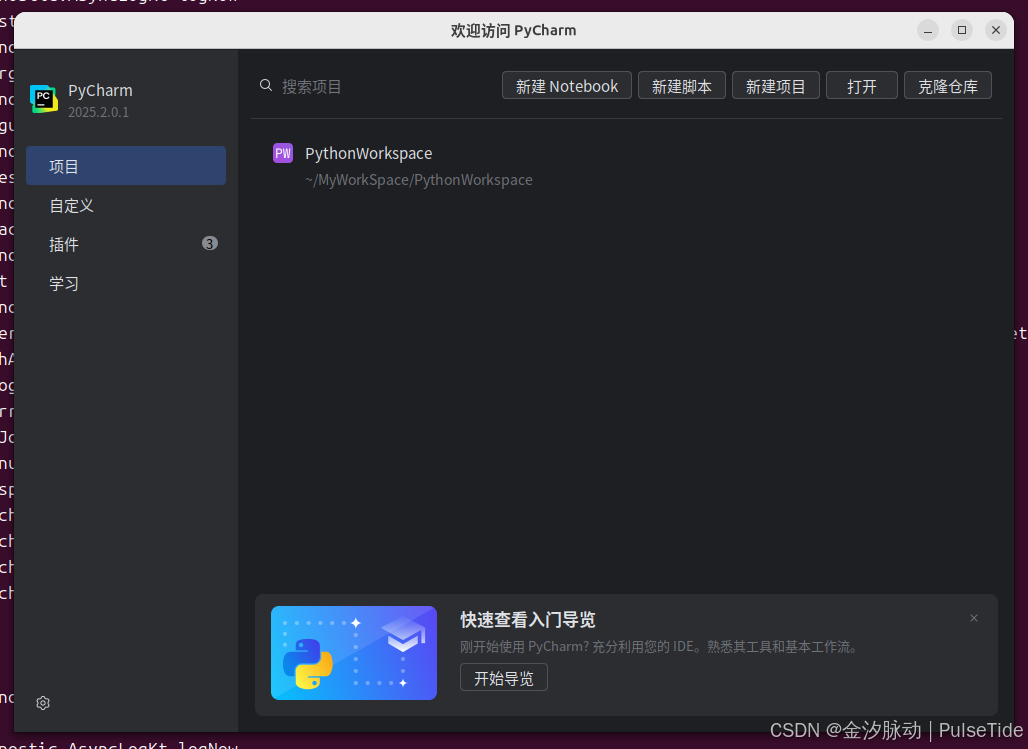Minimize the PyCharm welcome window
Image resolution: width=1028 pixels, height=749 pixels.
coord(928,30)
